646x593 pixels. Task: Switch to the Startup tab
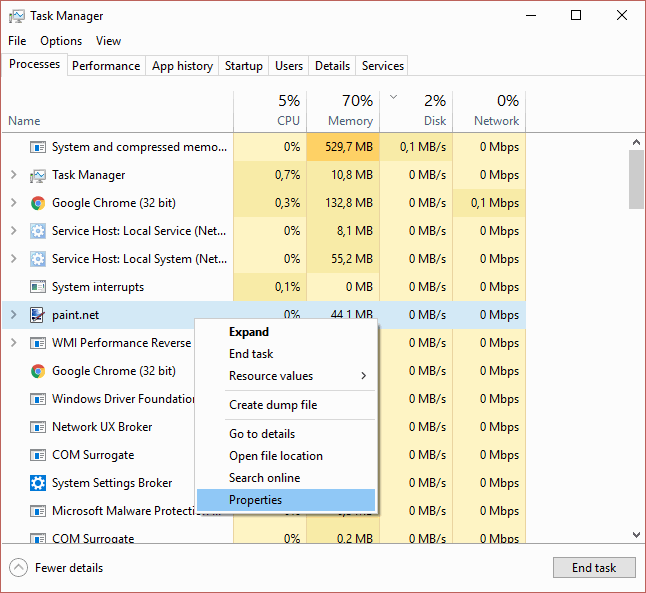click(x=243, y=66)
